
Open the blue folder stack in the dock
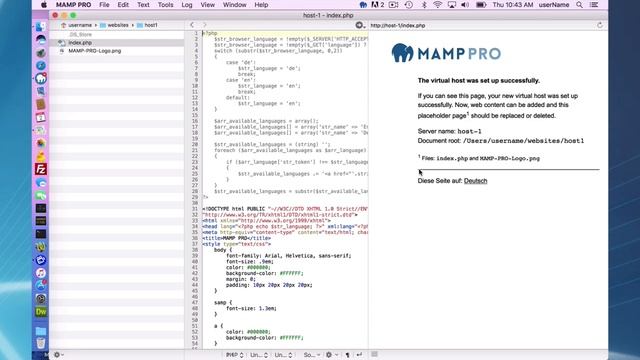coord(40,330)
